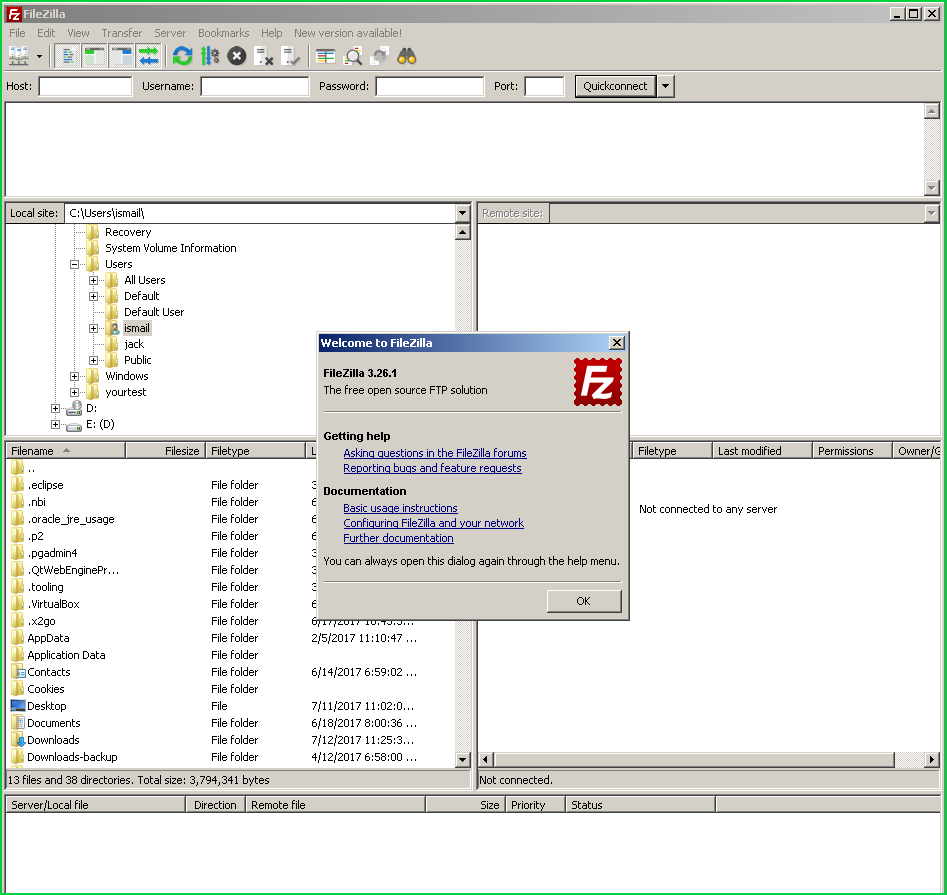This screenshot has height=895, width=947.
Task: Open the File menu
Action: [17, 33]
